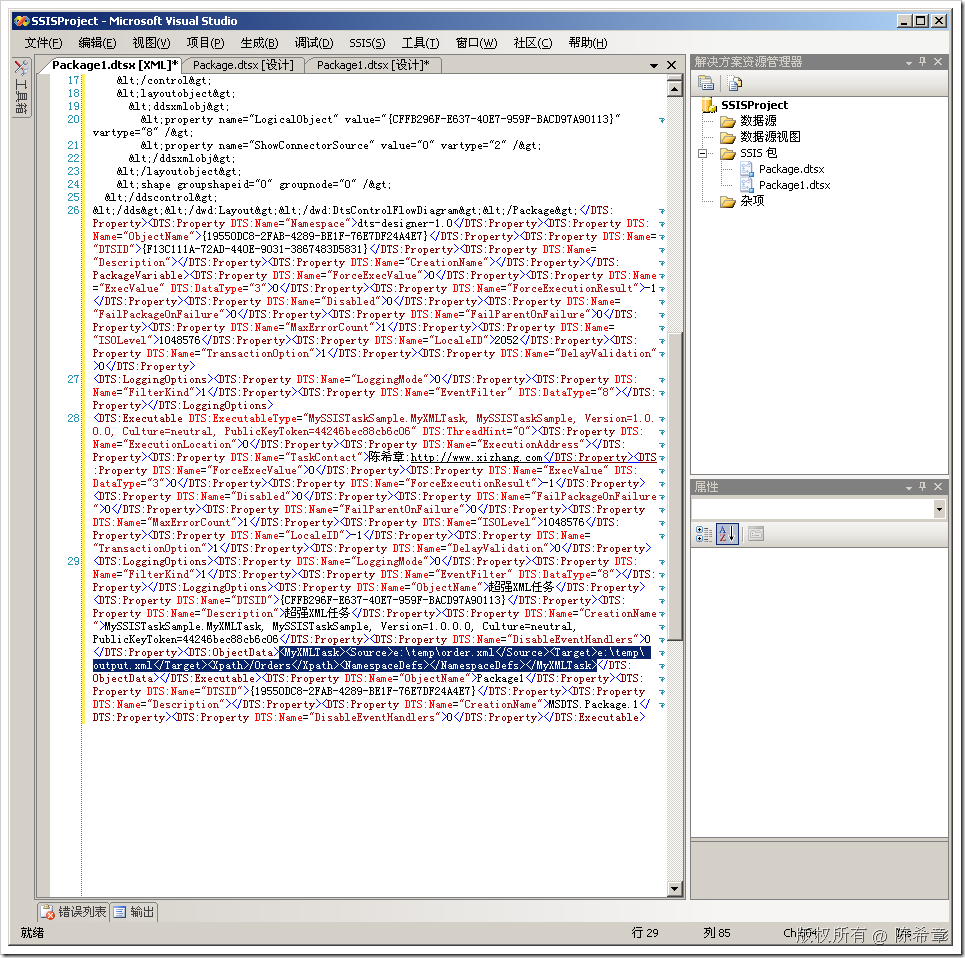
Task: Select the SSIS 包 folder
Action: pyautogui.click(x=758, y=153)
